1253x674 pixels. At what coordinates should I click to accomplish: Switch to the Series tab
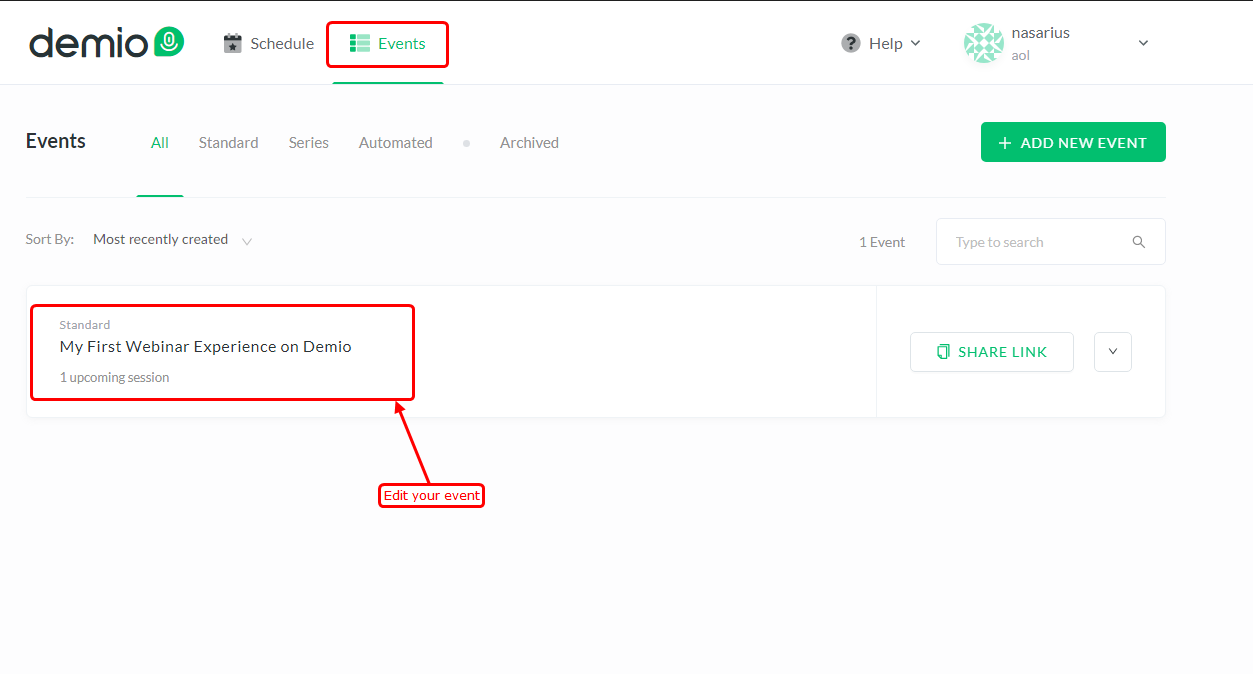[308, 143]
